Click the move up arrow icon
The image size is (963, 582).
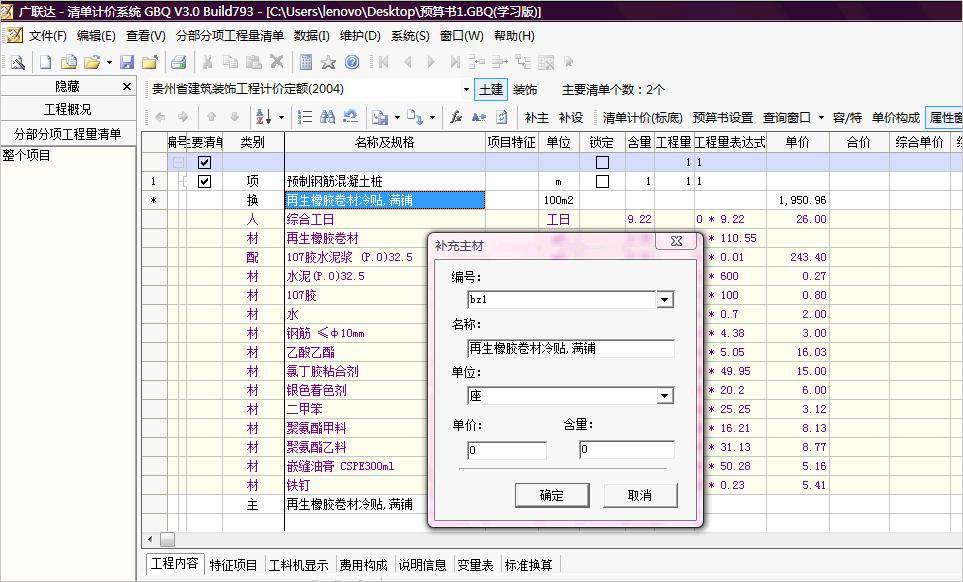pyautogui.click(x=211, y=117)
